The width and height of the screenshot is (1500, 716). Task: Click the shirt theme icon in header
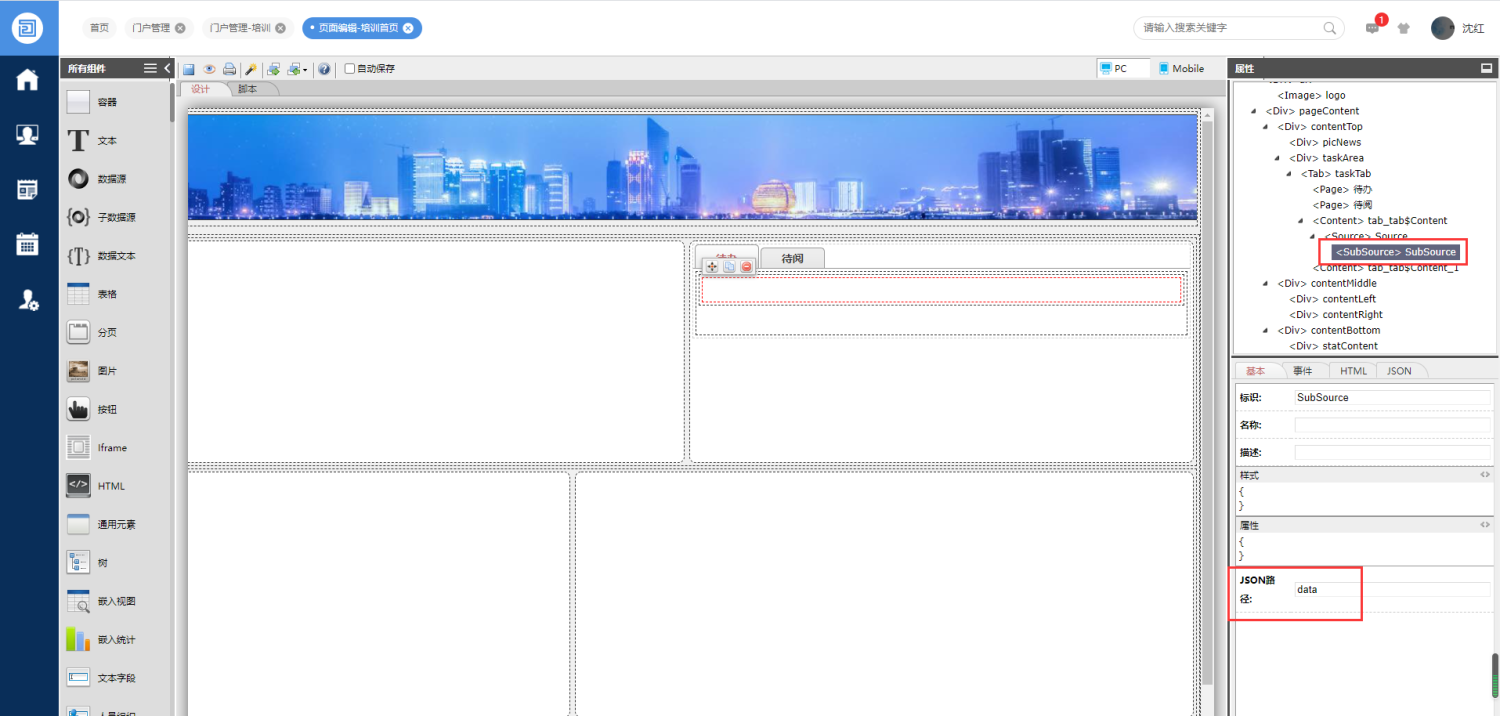tap(1404, 28)
